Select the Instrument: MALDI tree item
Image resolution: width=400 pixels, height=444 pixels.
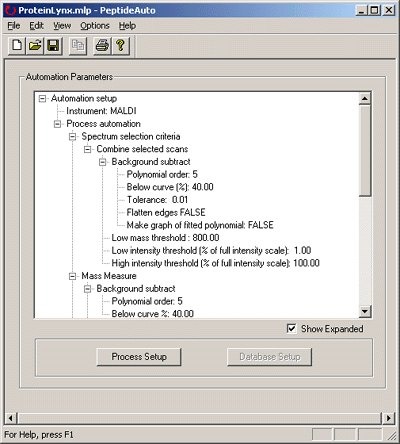(x=101, y=111)
